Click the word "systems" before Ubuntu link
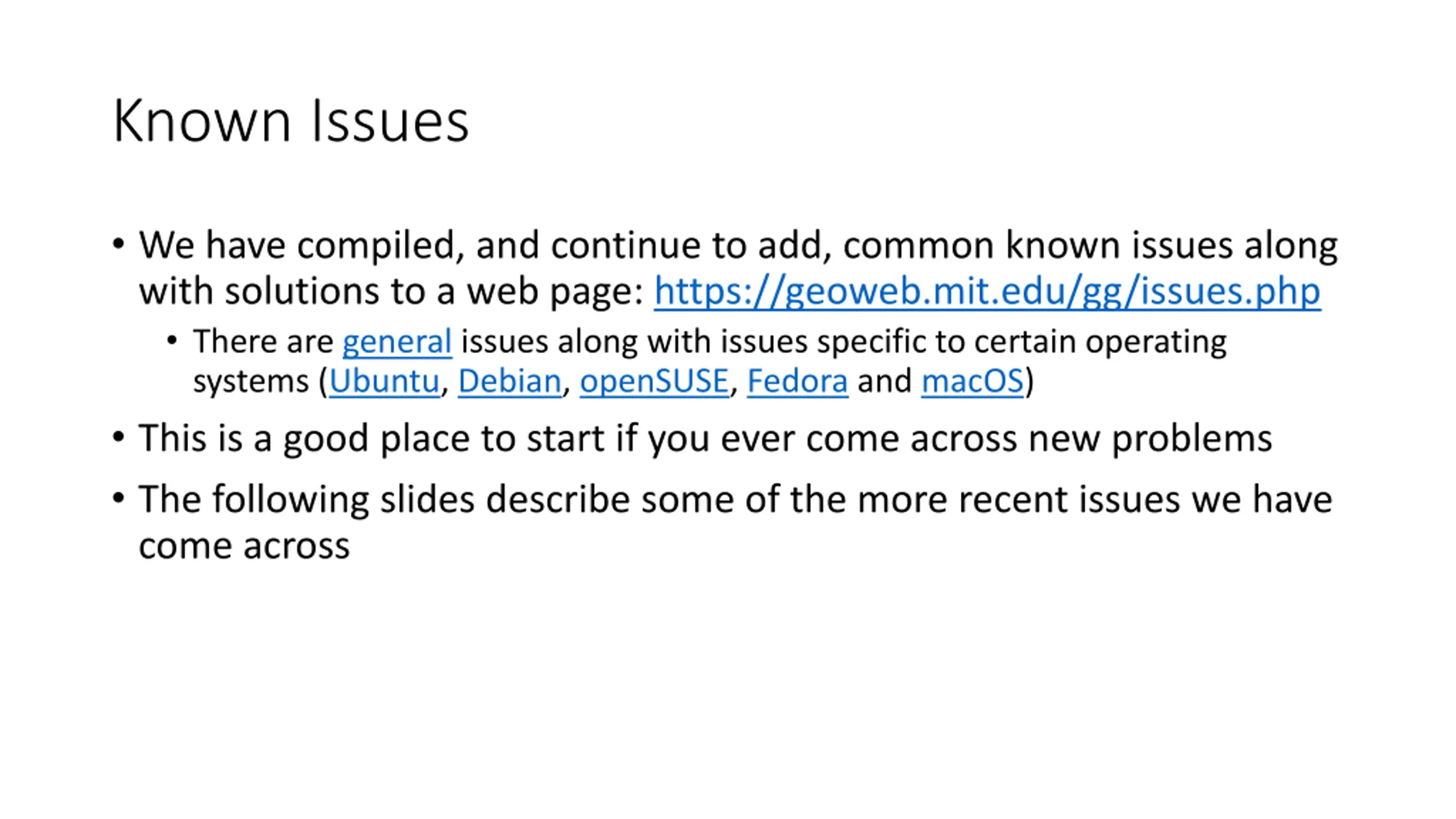Viewport: 1456px width, 819px height. [x=251, y=382]
